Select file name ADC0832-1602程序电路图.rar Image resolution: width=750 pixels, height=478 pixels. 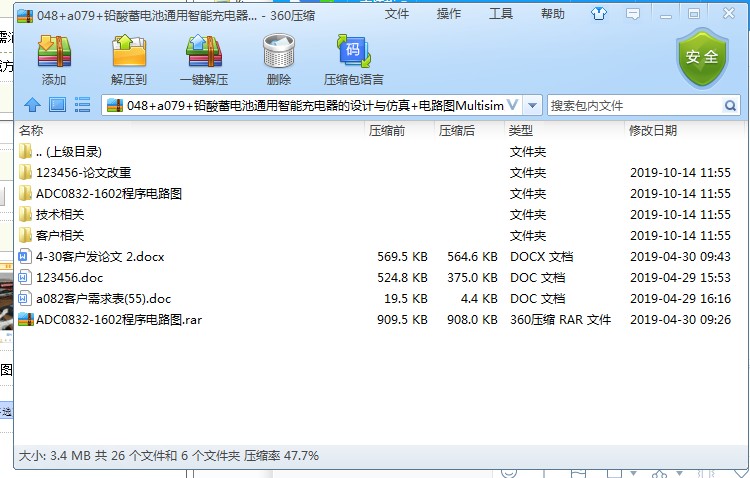point(119,320)
